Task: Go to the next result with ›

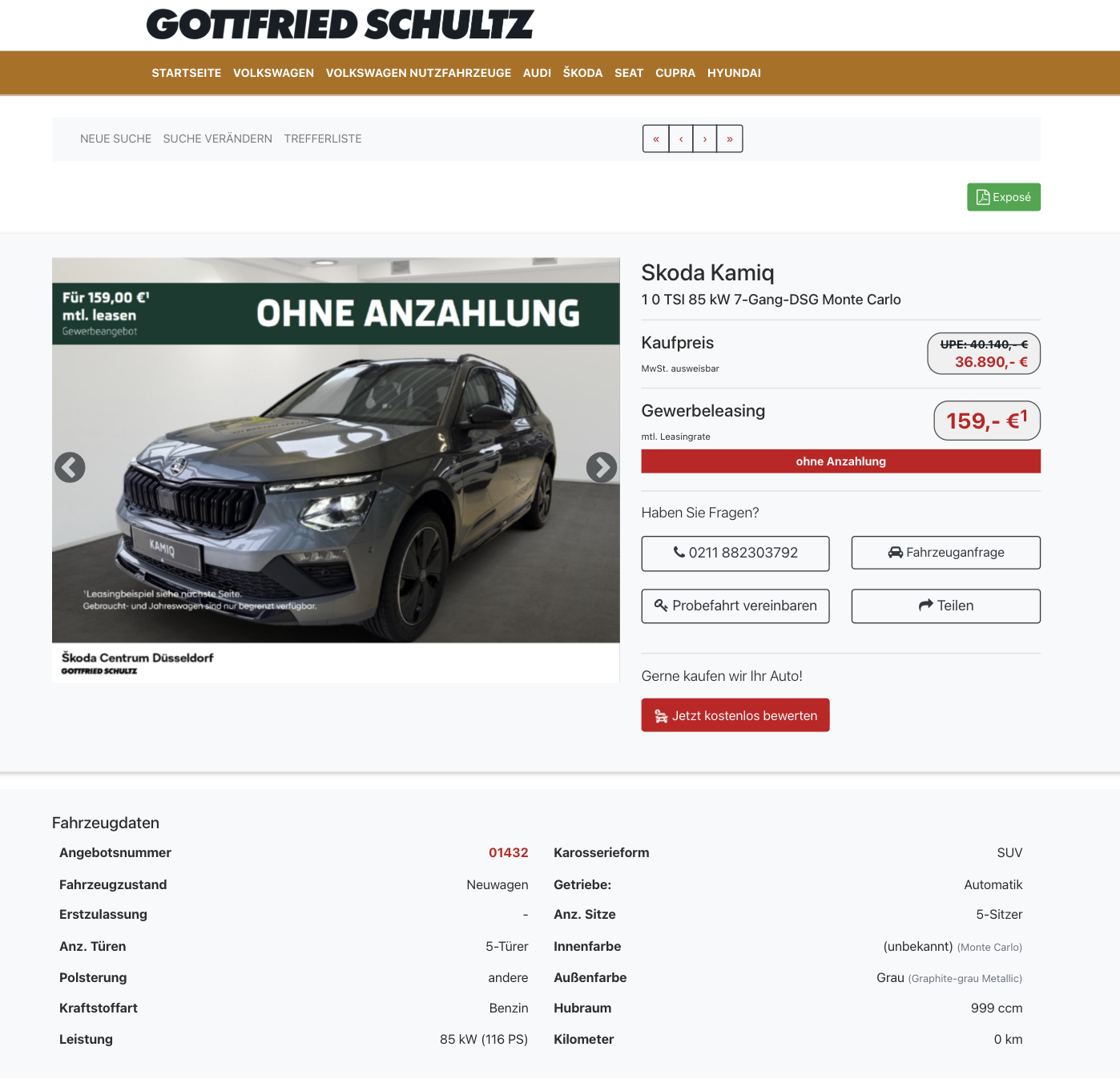Action: [x=705, y=139]
